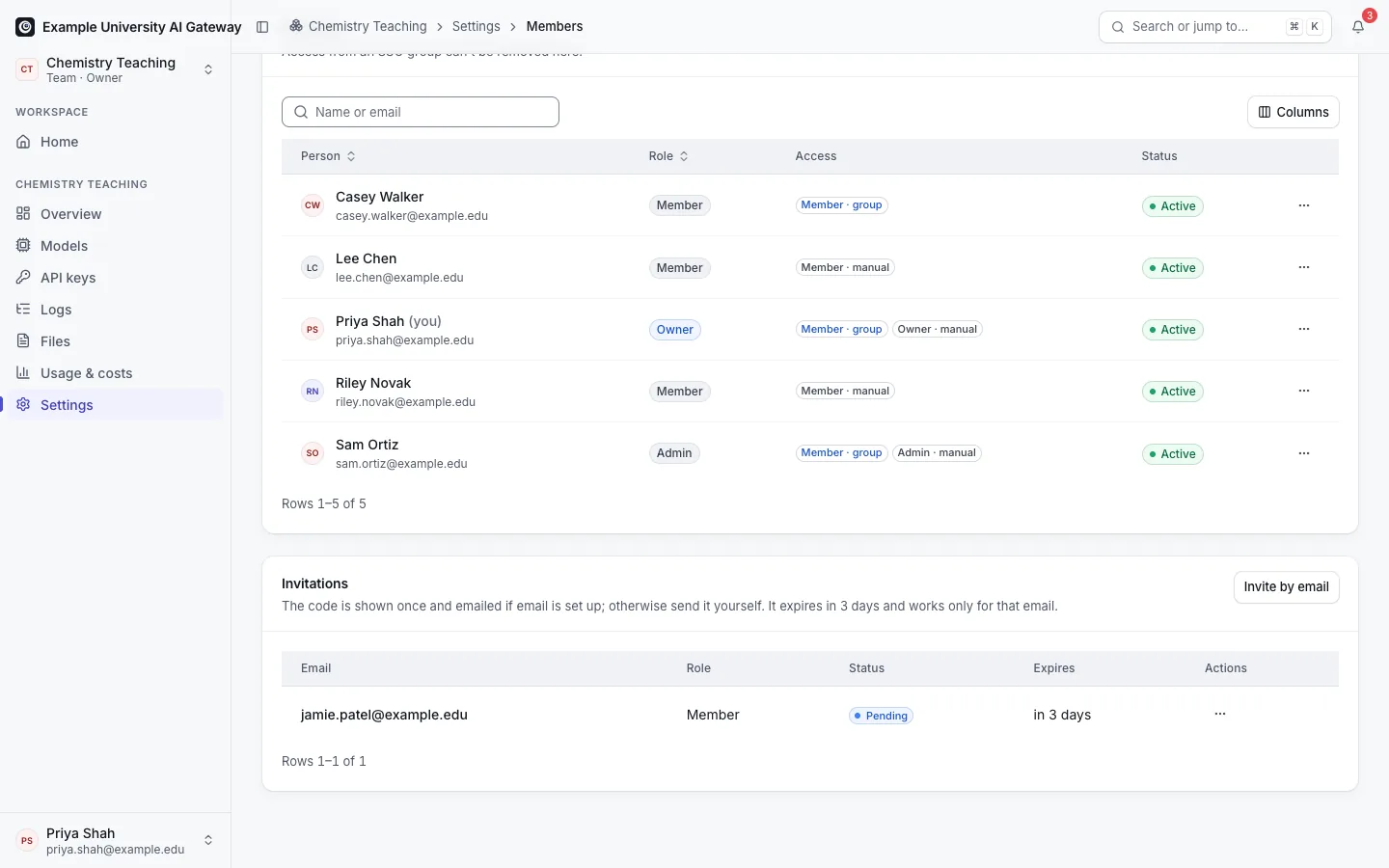
Task: Click Sam Ortiz's SO avatar
Action: coord(313,453)
